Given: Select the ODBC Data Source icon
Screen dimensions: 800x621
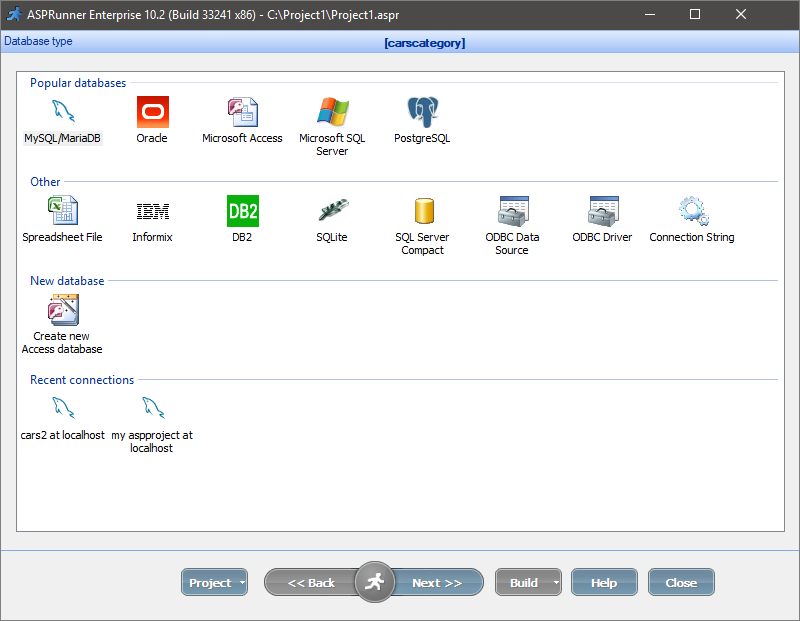Looking at the screenshot, I should [x=513, y=211].
